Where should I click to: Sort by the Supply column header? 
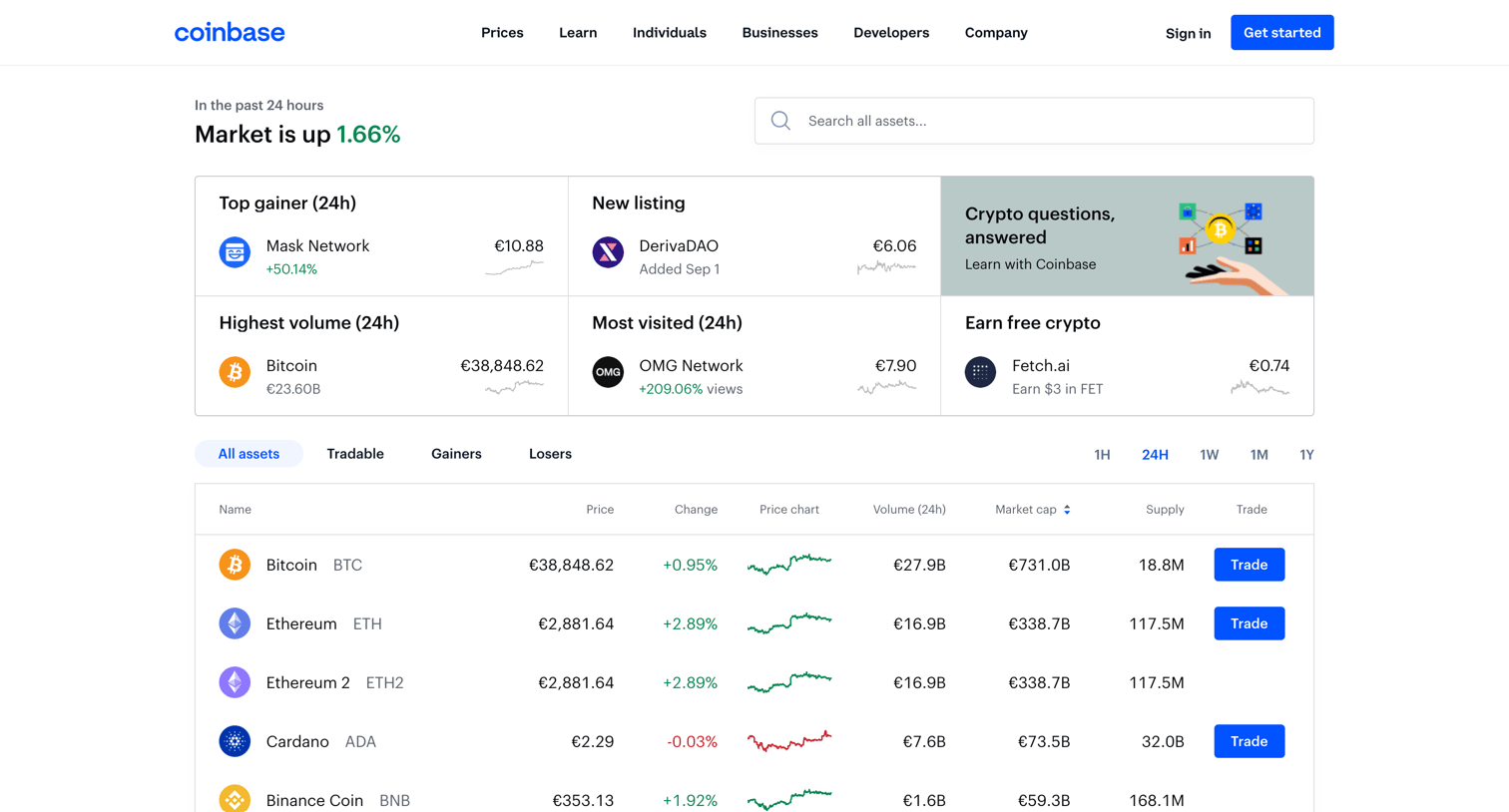(x=1165, y=510)
